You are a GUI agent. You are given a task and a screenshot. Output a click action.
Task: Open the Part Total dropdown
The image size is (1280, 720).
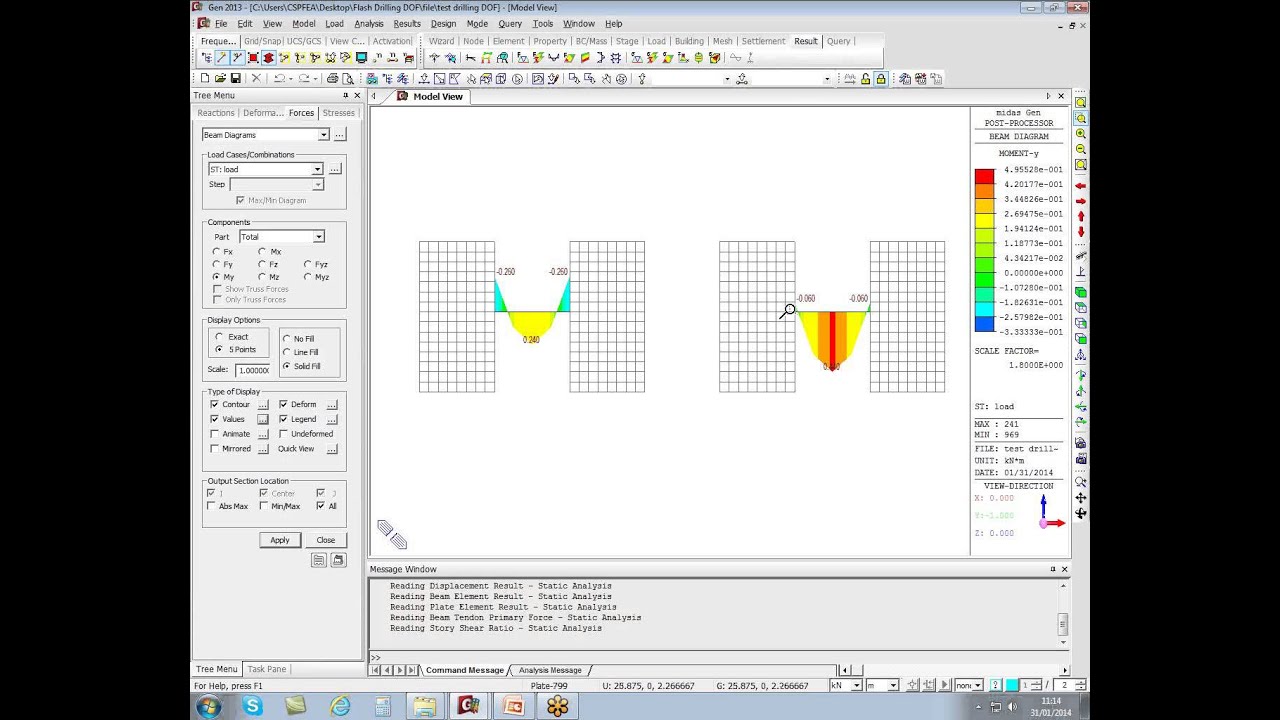319,237
